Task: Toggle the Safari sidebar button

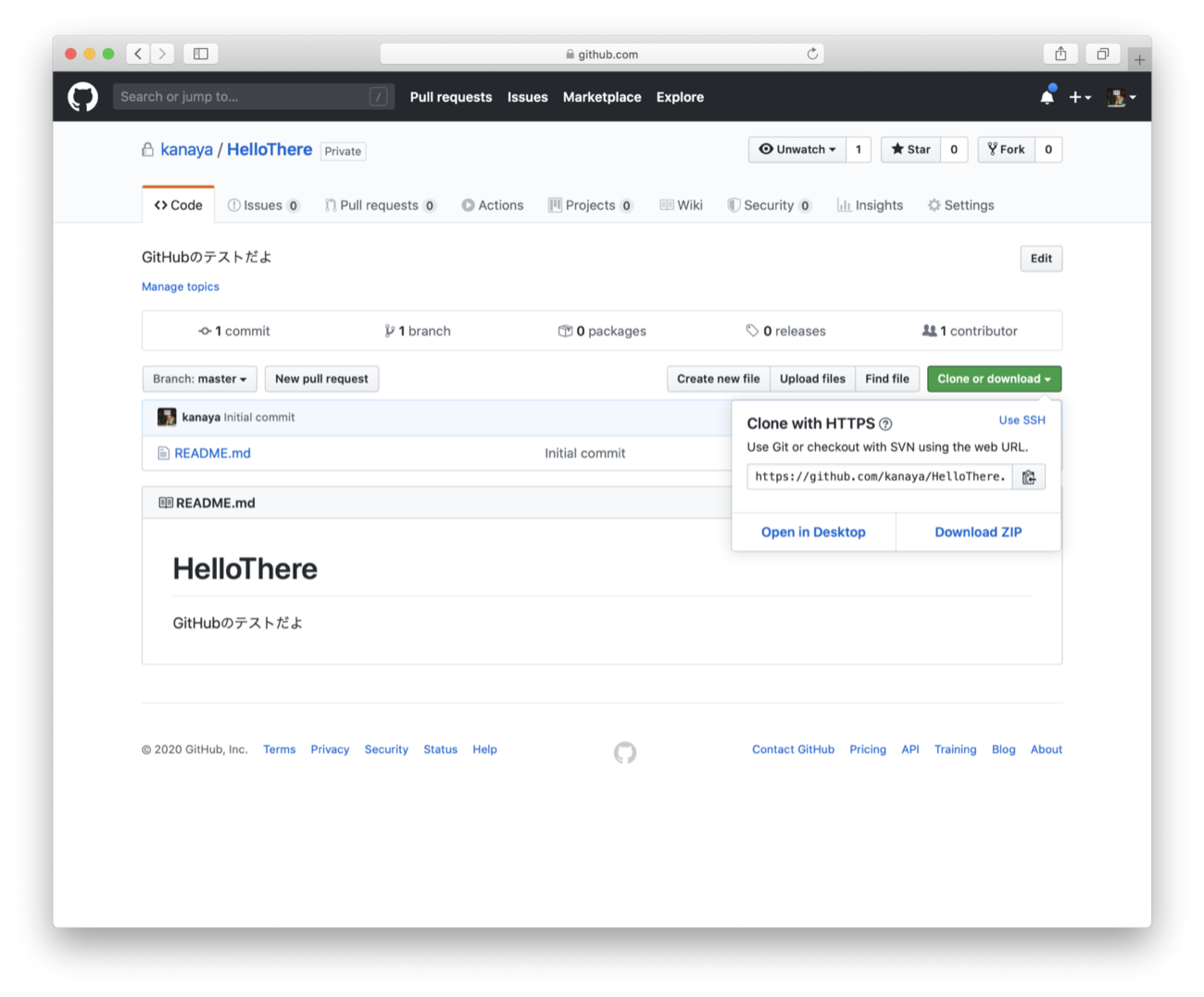Action: point(201,54)
